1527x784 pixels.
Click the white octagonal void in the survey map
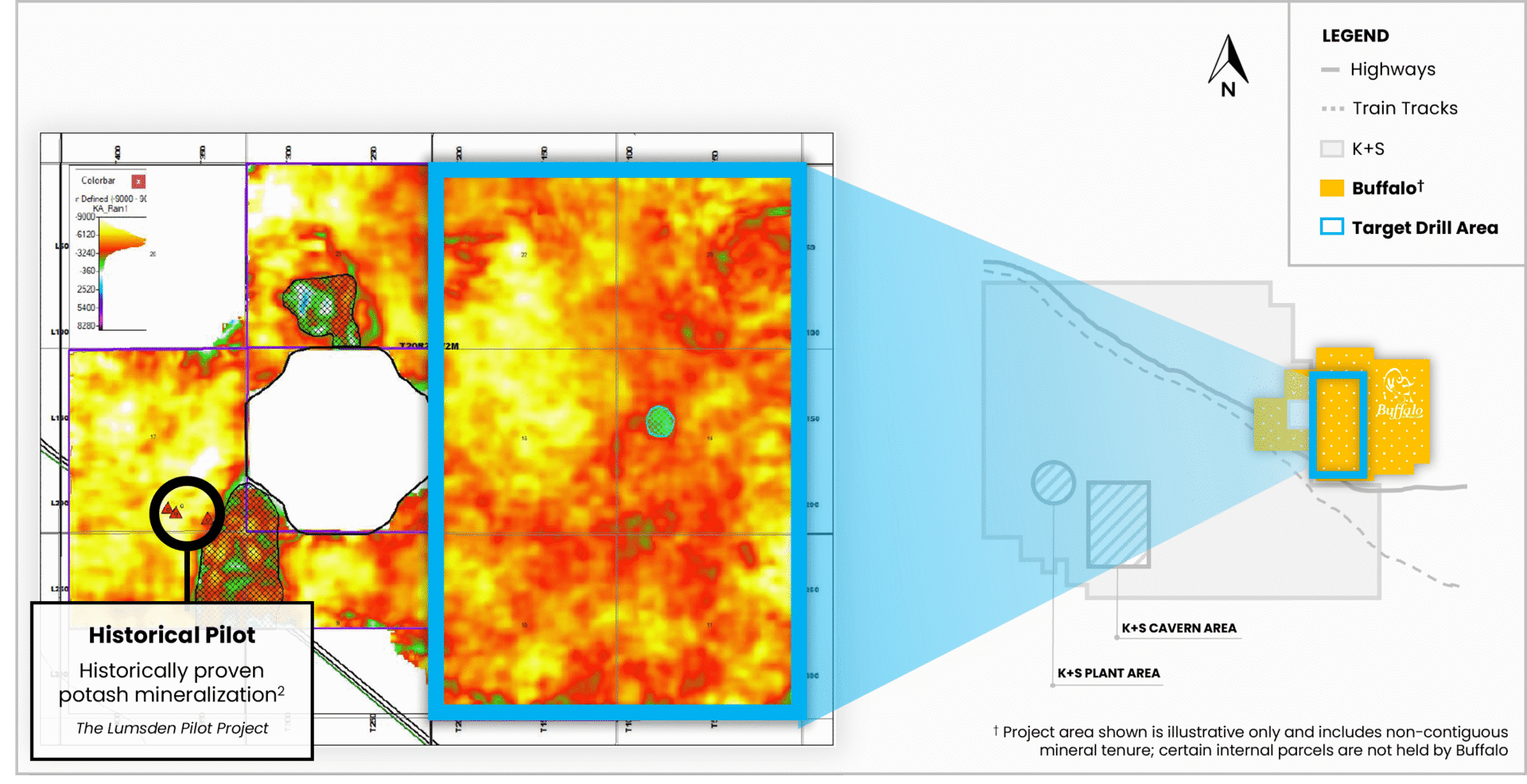point(337,439)
